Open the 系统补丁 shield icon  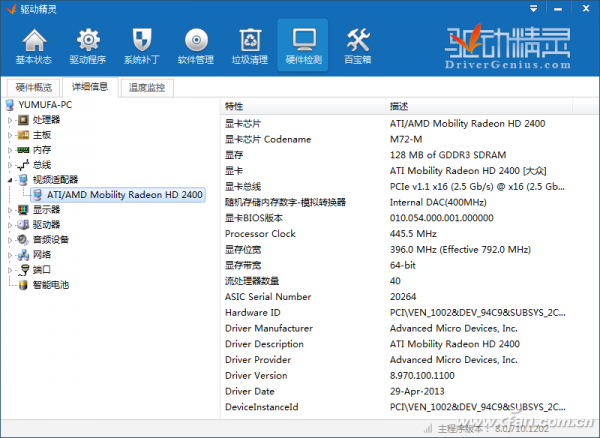point(142,40)
